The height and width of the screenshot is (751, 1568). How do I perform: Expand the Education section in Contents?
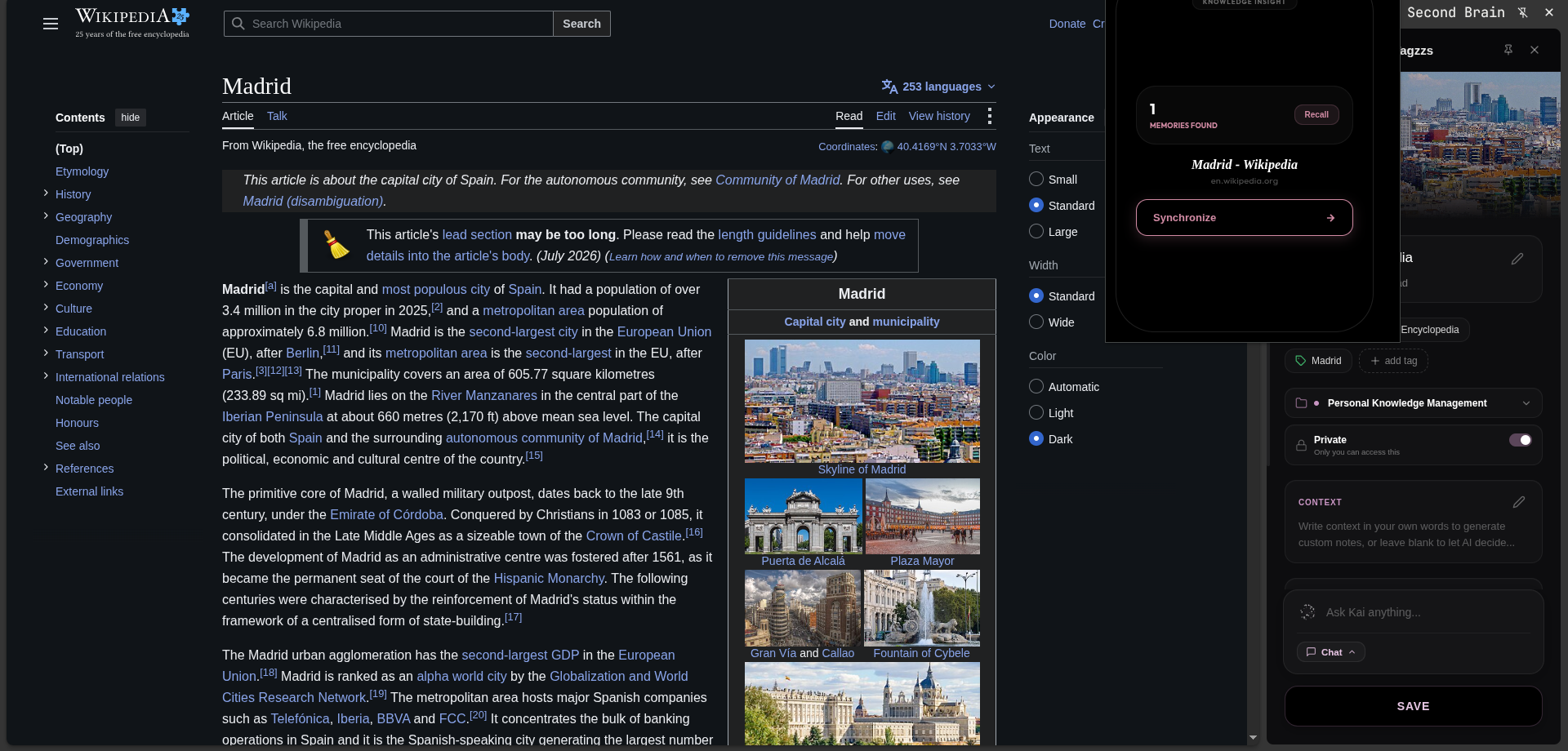pyautogui.click(x=46, y=331)
